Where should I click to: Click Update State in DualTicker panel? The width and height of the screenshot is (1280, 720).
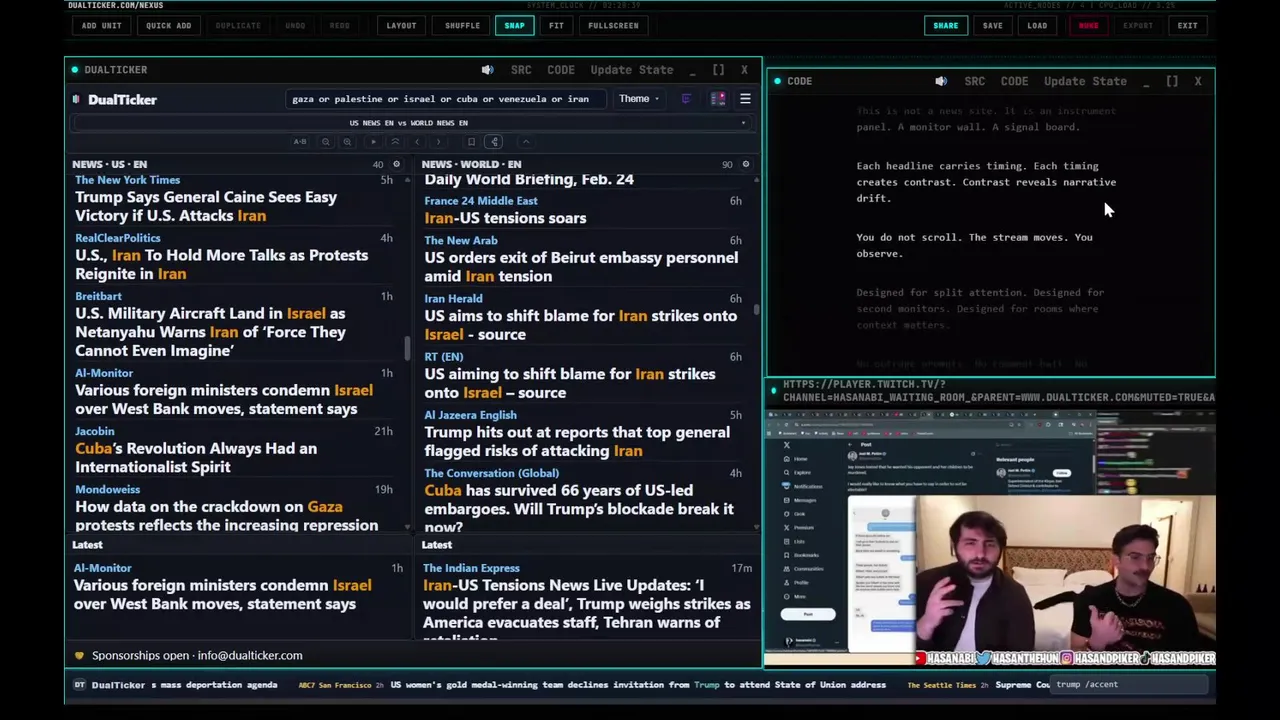[x=632, y=70]
